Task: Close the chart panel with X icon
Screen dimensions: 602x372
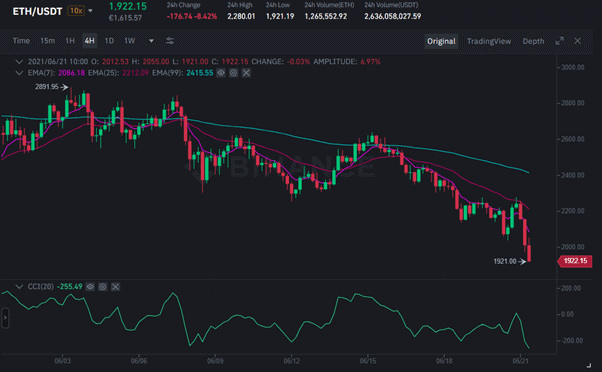Action: coord(577,41)
